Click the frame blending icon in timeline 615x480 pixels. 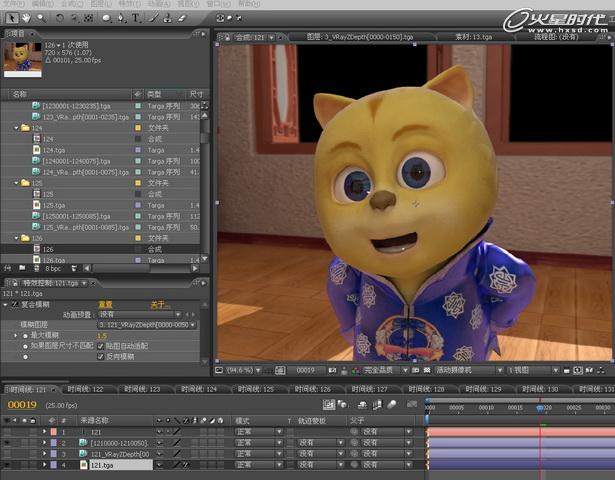pyautogui.click(x=377, y=404)
